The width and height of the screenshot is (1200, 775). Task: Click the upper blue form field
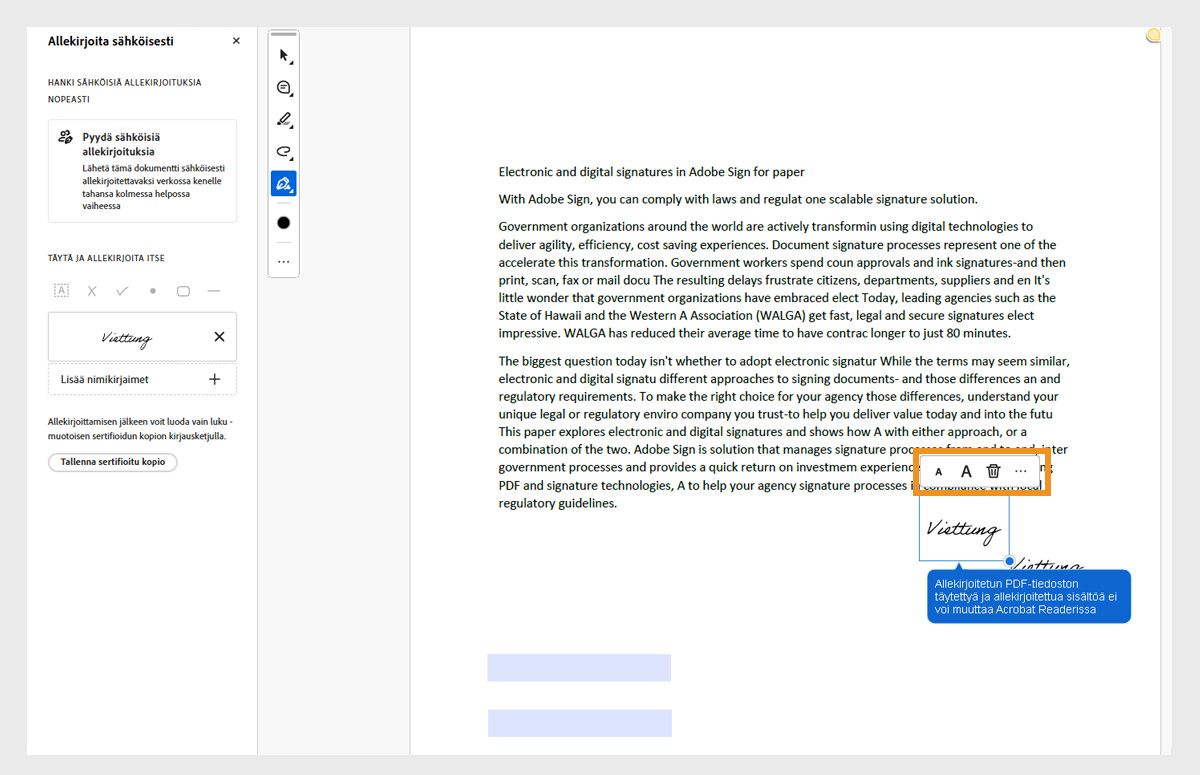pos(579,668)
